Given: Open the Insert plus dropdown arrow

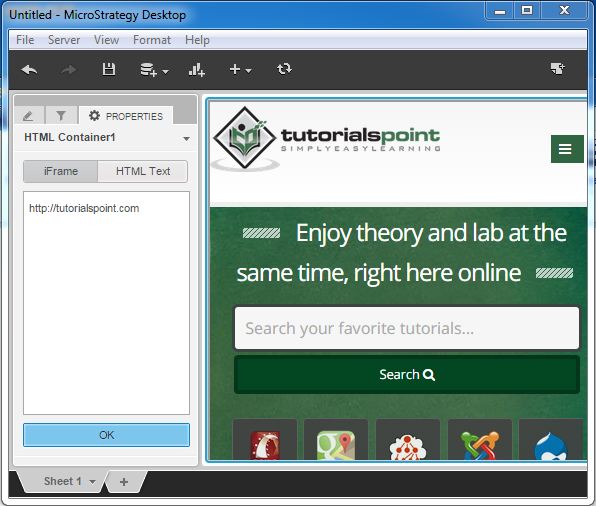Looking at the screenshot, I should coord(248,71).
